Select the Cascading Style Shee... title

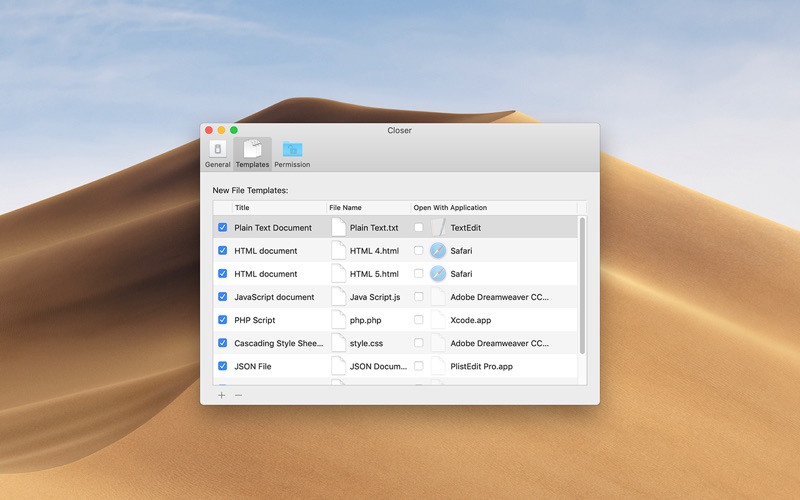click(279, 343)
